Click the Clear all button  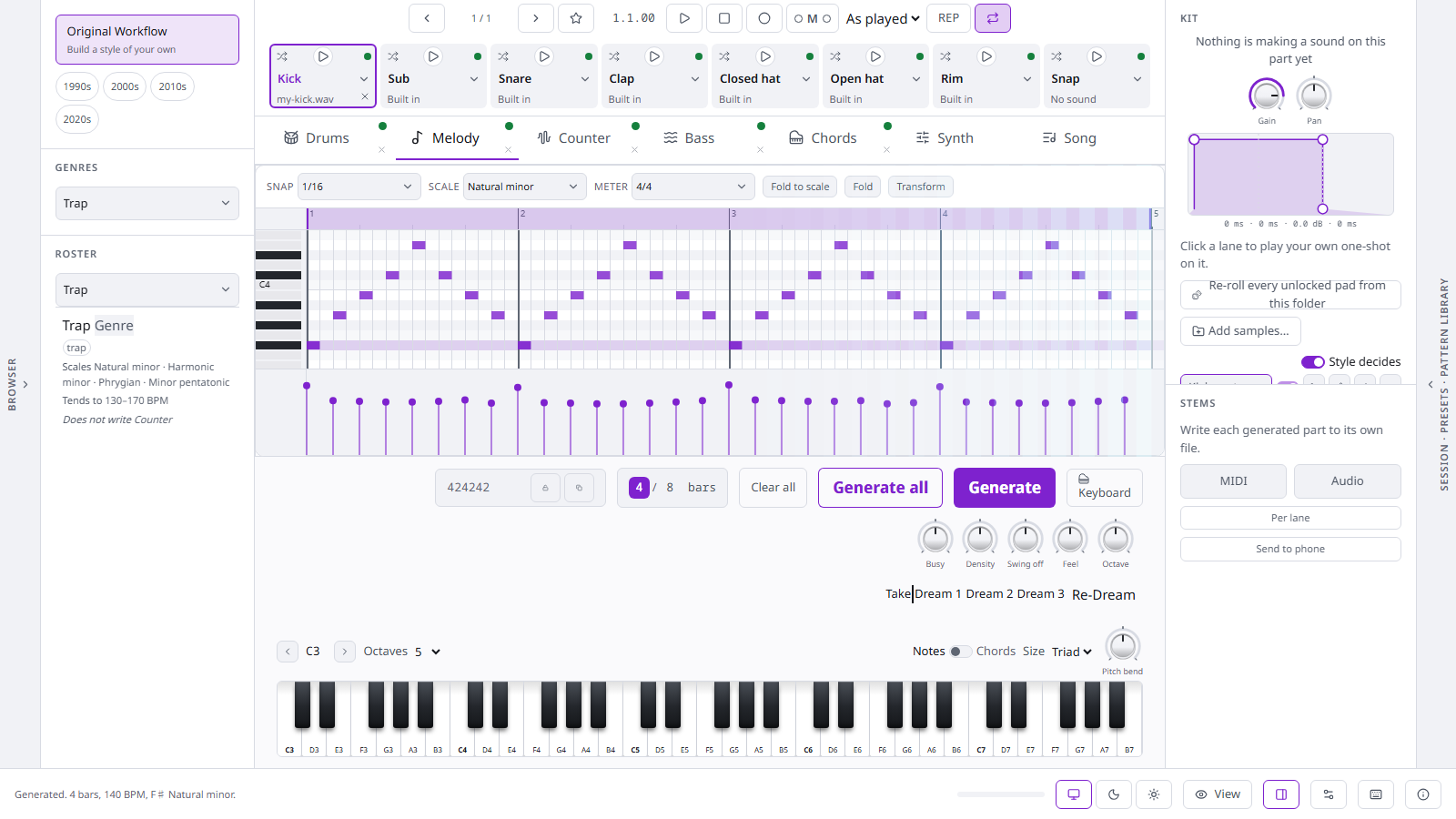click(773, 488)
